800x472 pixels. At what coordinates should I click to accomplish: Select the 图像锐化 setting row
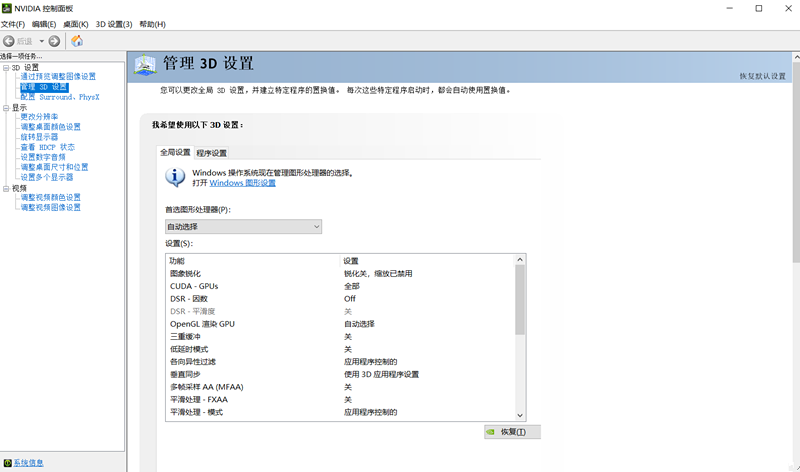[340, 274]
